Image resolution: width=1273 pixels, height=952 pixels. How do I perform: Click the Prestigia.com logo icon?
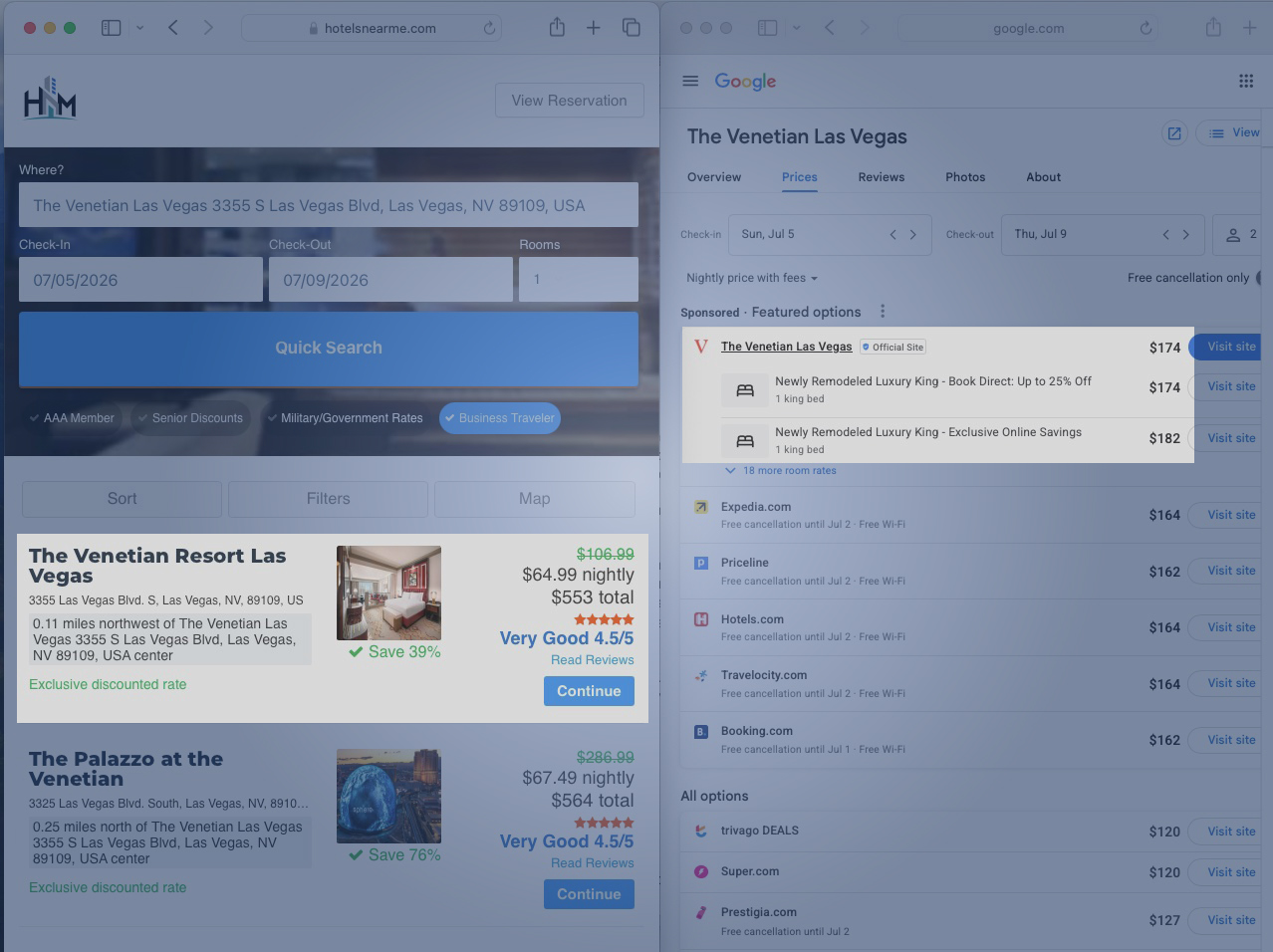click(x=701, y=912)
